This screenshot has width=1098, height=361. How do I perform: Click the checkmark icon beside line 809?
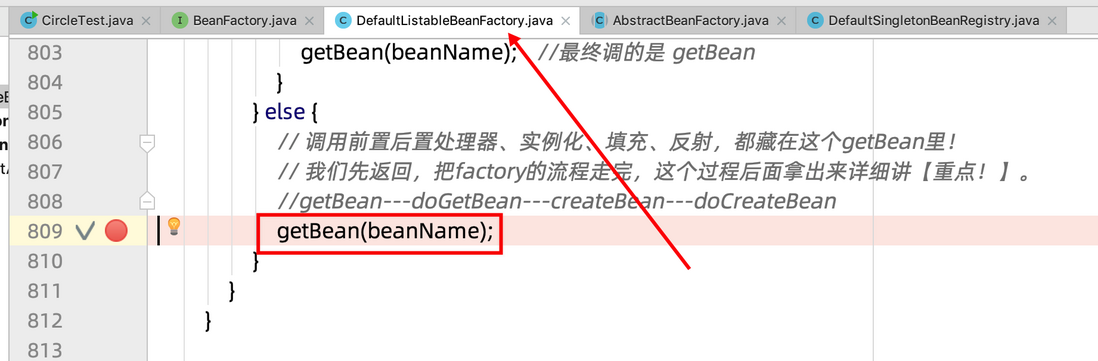click(85, 231)
